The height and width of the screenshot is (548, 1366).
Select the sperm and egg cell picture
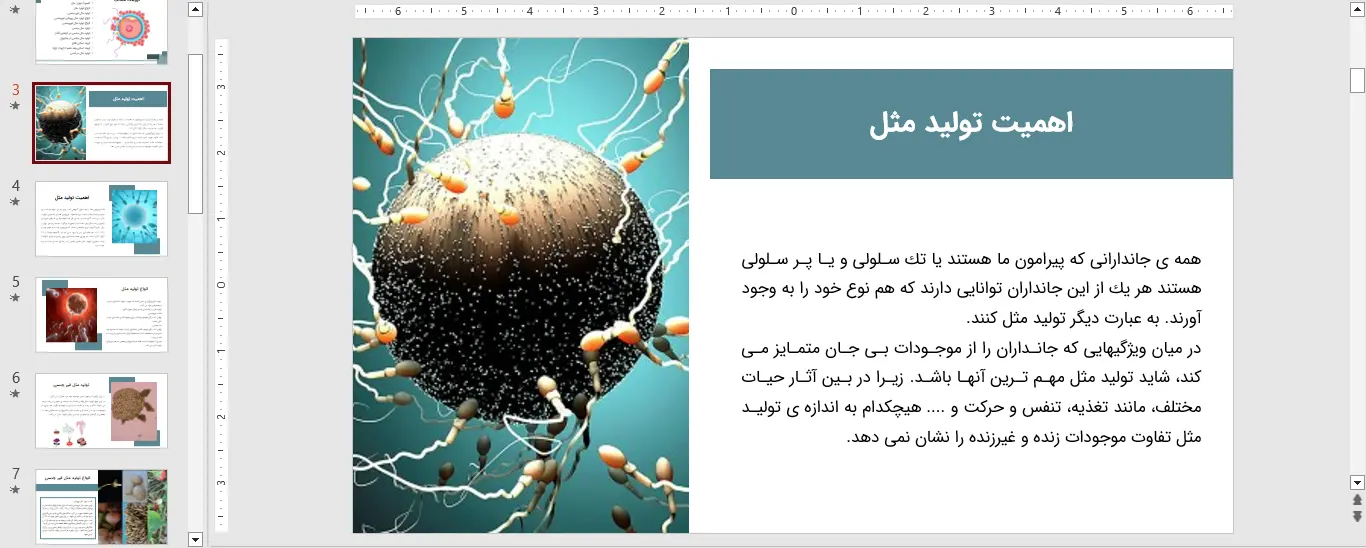[x=520, y=285]
